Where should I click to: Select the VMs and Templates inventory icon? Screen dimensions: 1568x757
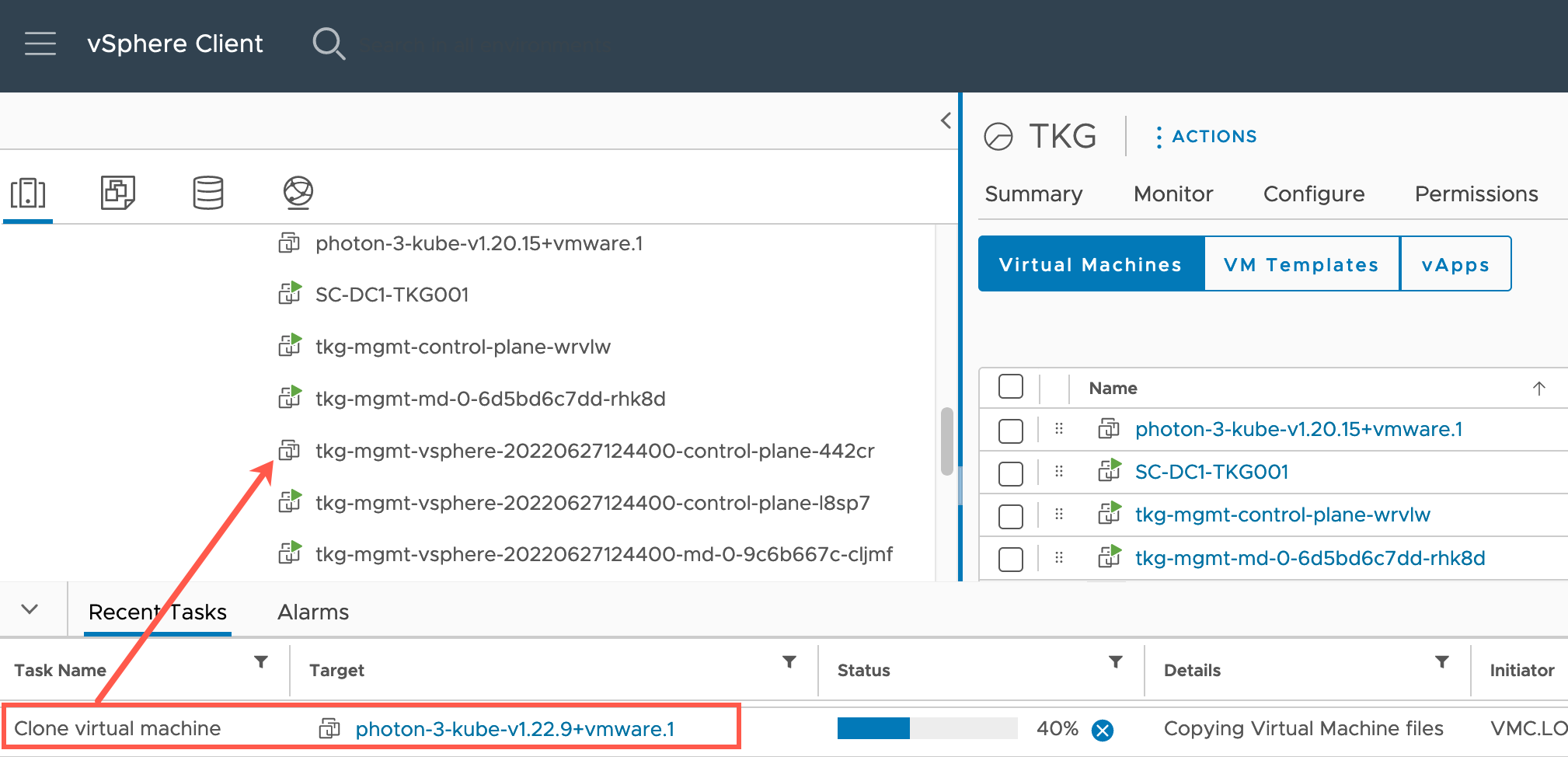(x=118, y=192)
